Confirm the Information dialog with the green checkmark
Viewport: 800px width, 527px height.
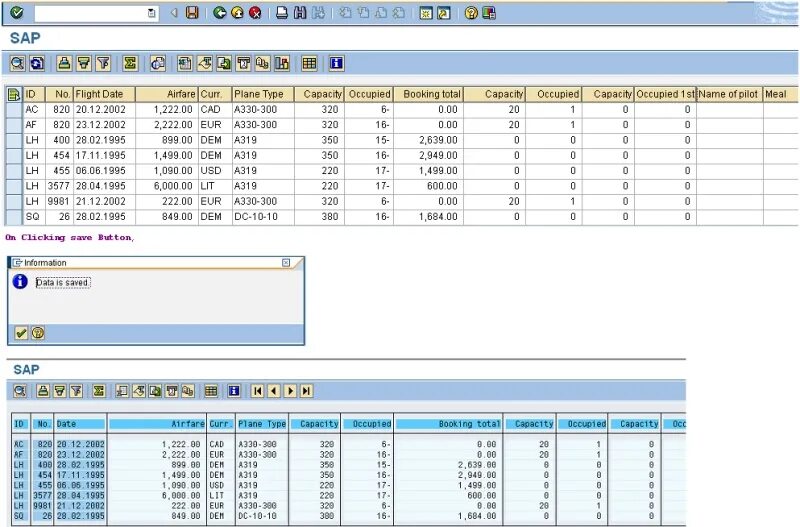click(x=21, y=333)
